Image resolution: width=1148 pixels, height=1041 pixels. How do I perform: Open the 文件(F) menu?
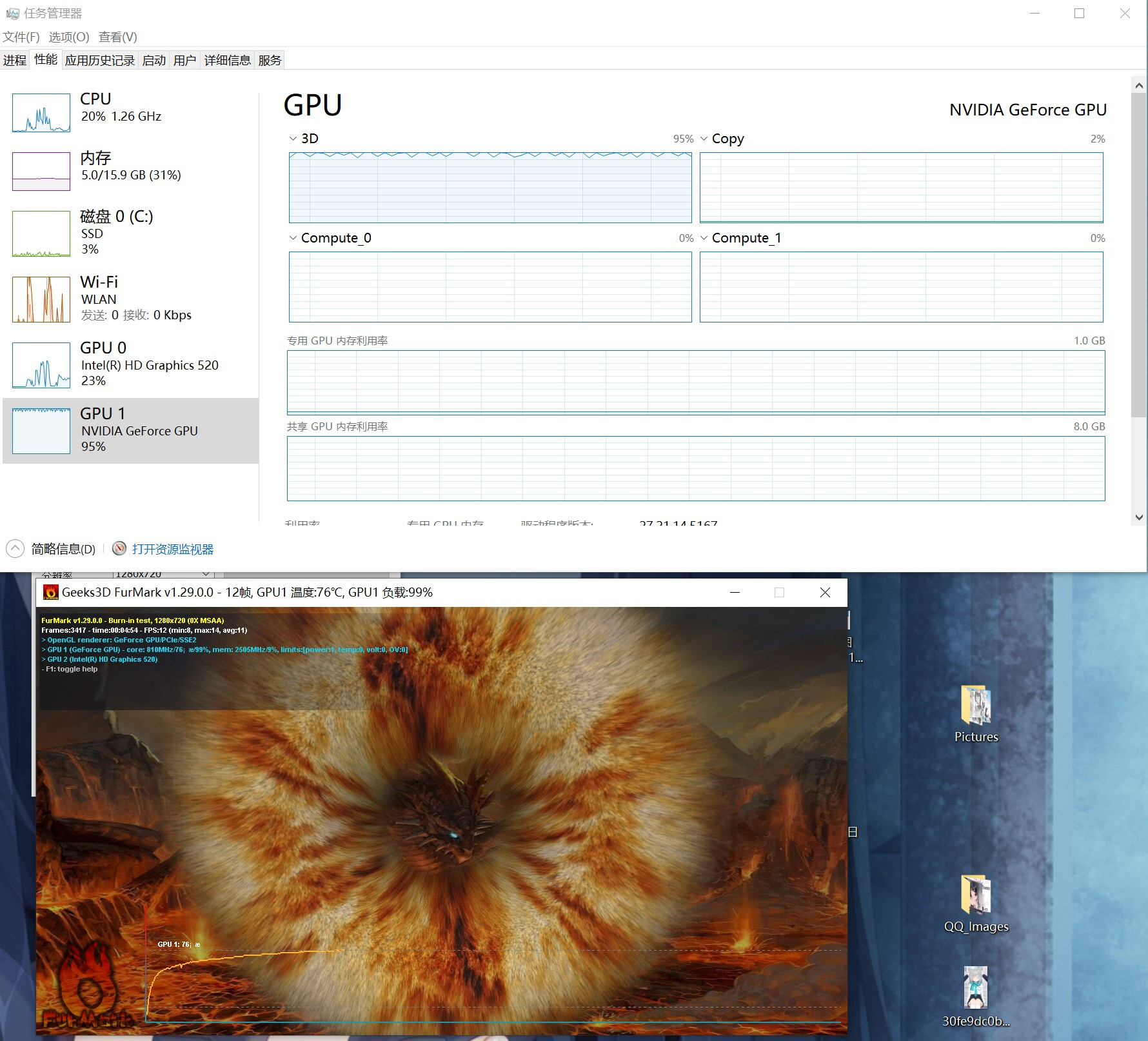pyautogui.click(x=21, y=37)
